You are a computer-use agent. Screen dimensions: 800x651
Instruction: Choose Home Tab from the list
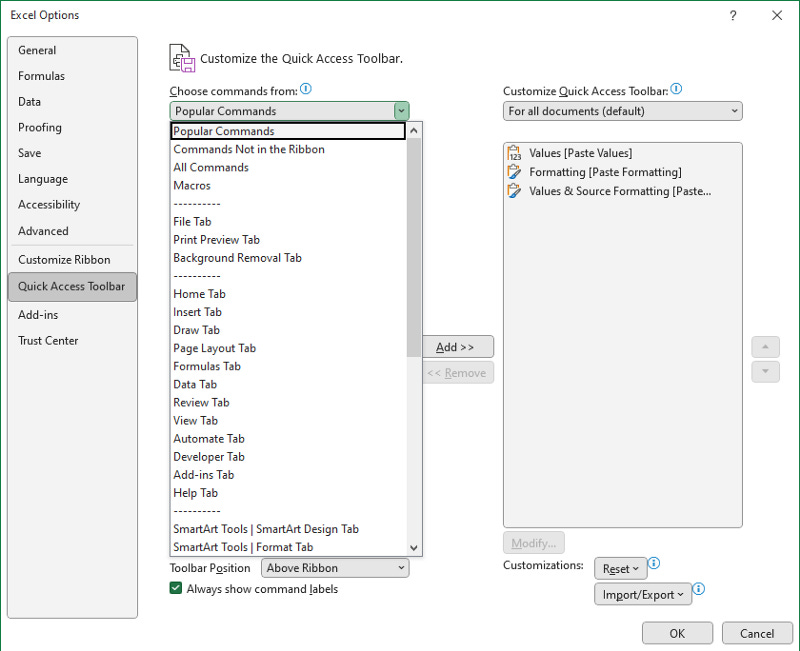[x=288, y=294]
